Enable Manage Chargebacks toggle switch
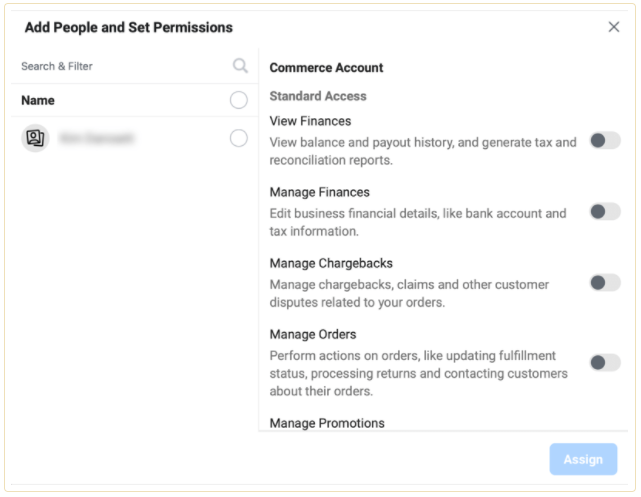641x497 pixels. click(605, 283)
